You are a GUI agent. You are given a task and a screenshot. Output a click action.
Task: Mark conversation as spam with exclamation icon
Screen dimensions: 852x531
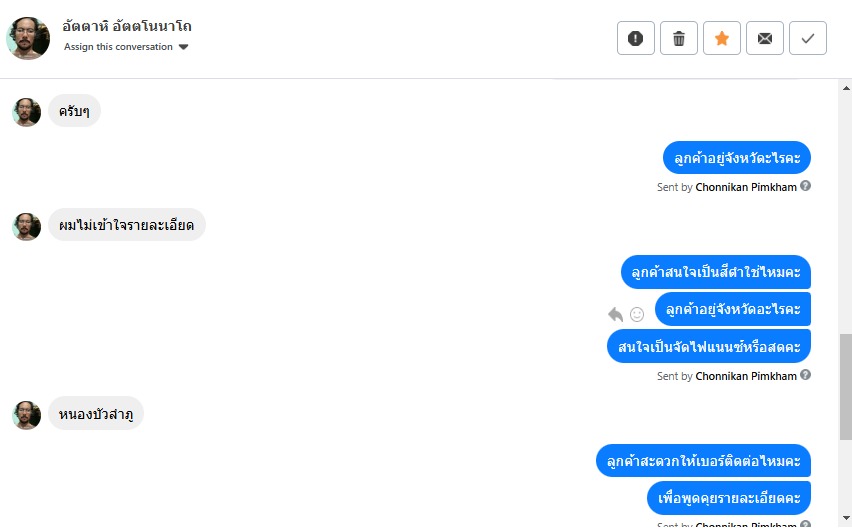[x=636, y=39]
